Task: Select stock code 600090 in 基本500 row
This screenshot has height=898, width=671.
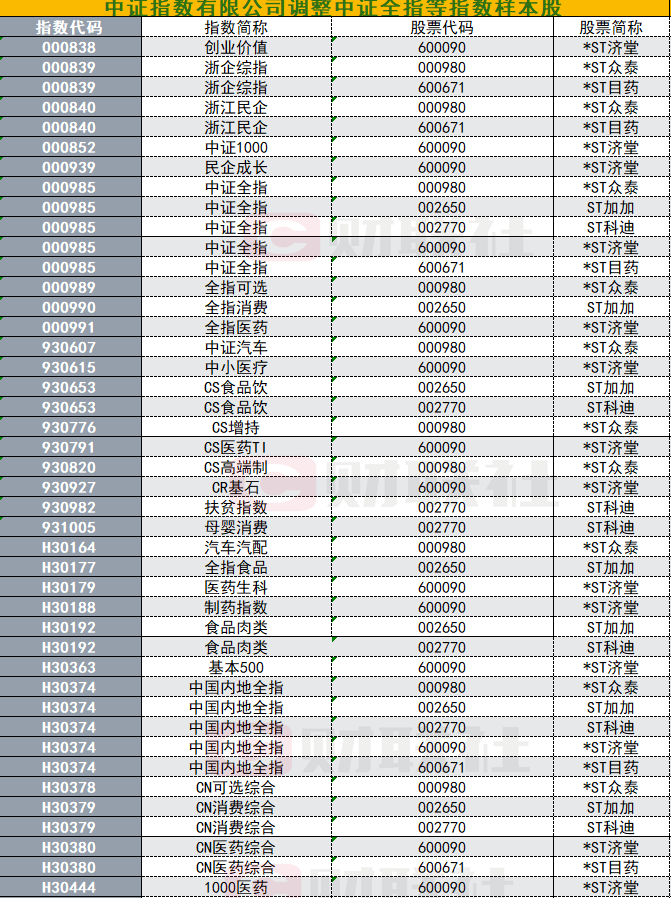Action: (442, 668)
